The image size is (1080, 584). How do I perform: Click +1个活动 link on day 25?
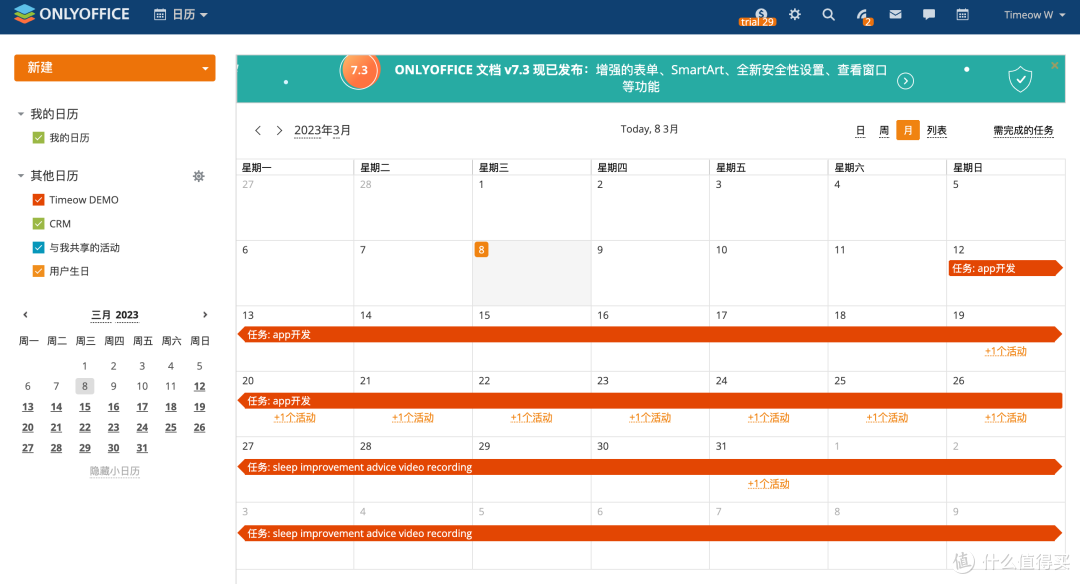(887, 417)
